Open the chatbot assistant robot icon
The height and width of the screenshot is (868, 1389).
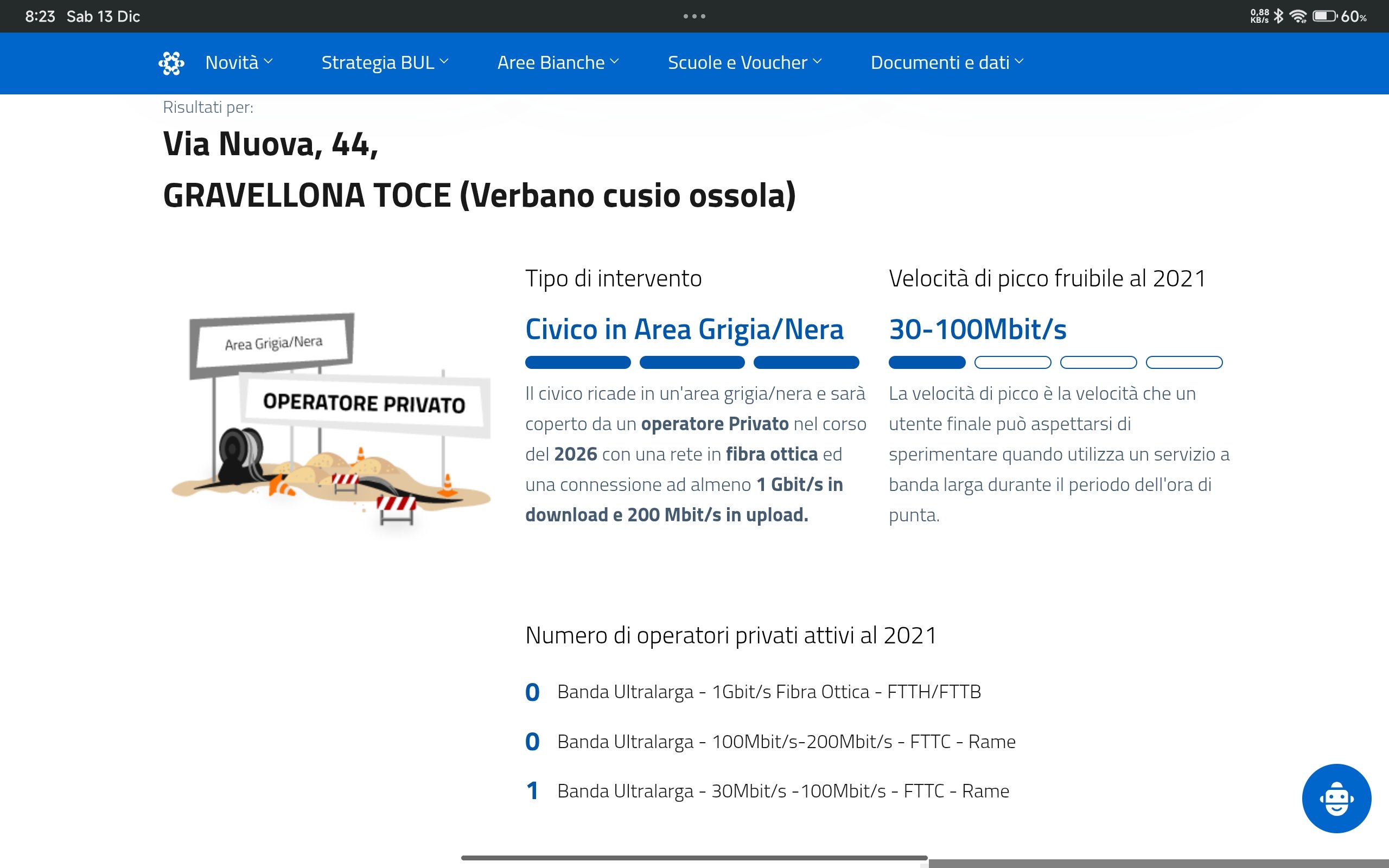click(1336, 798)
